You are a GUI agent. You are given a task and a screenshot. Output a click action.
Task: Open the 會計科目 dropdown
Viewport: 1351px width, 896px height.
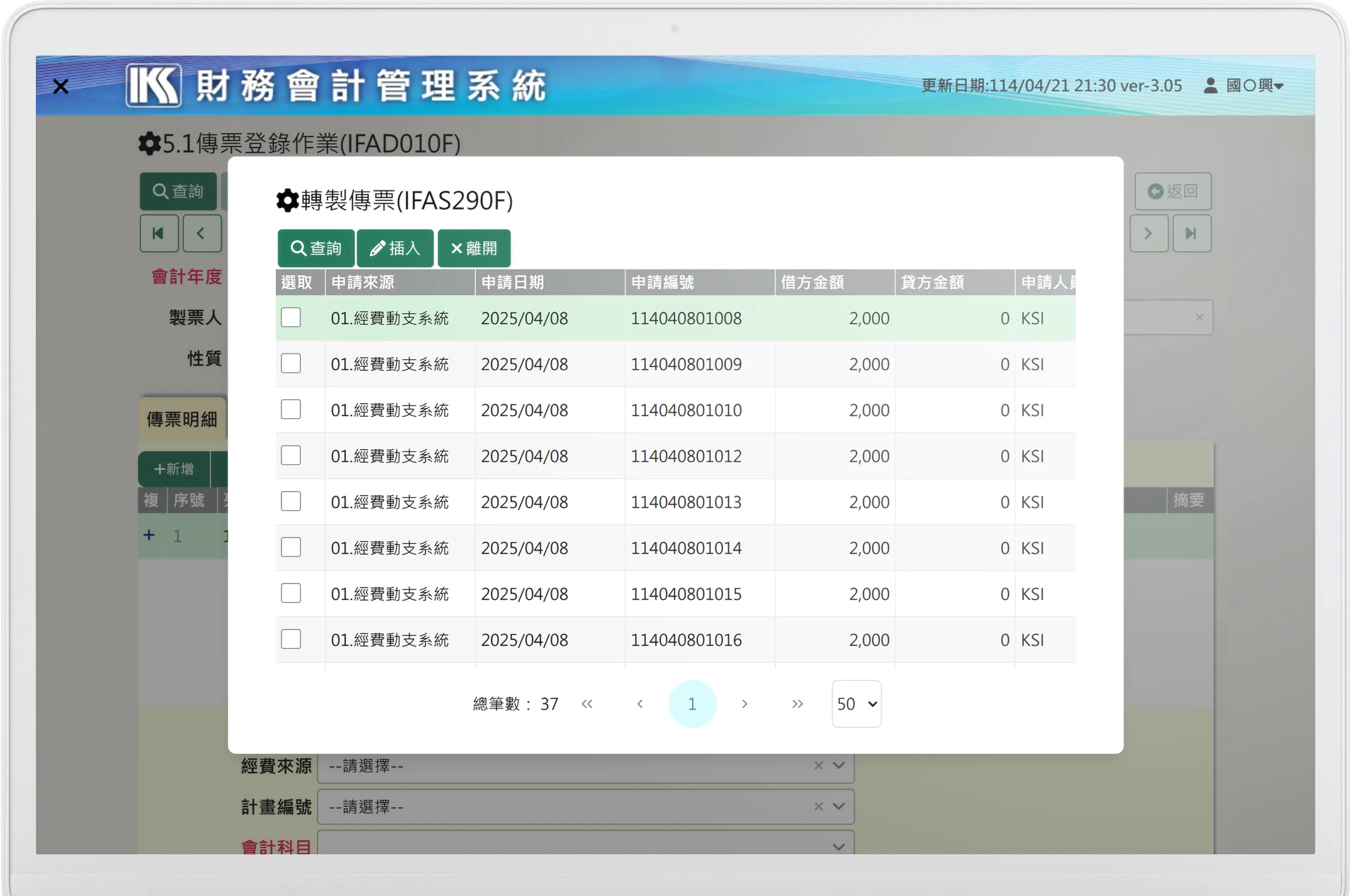[838, 847]
